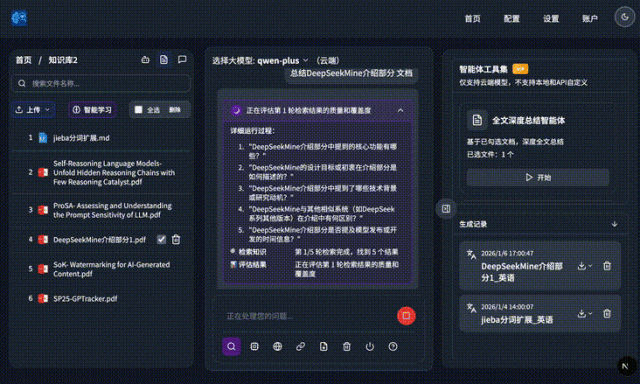
Task: Stop generation with red stop button
Action: pos(406,315)
